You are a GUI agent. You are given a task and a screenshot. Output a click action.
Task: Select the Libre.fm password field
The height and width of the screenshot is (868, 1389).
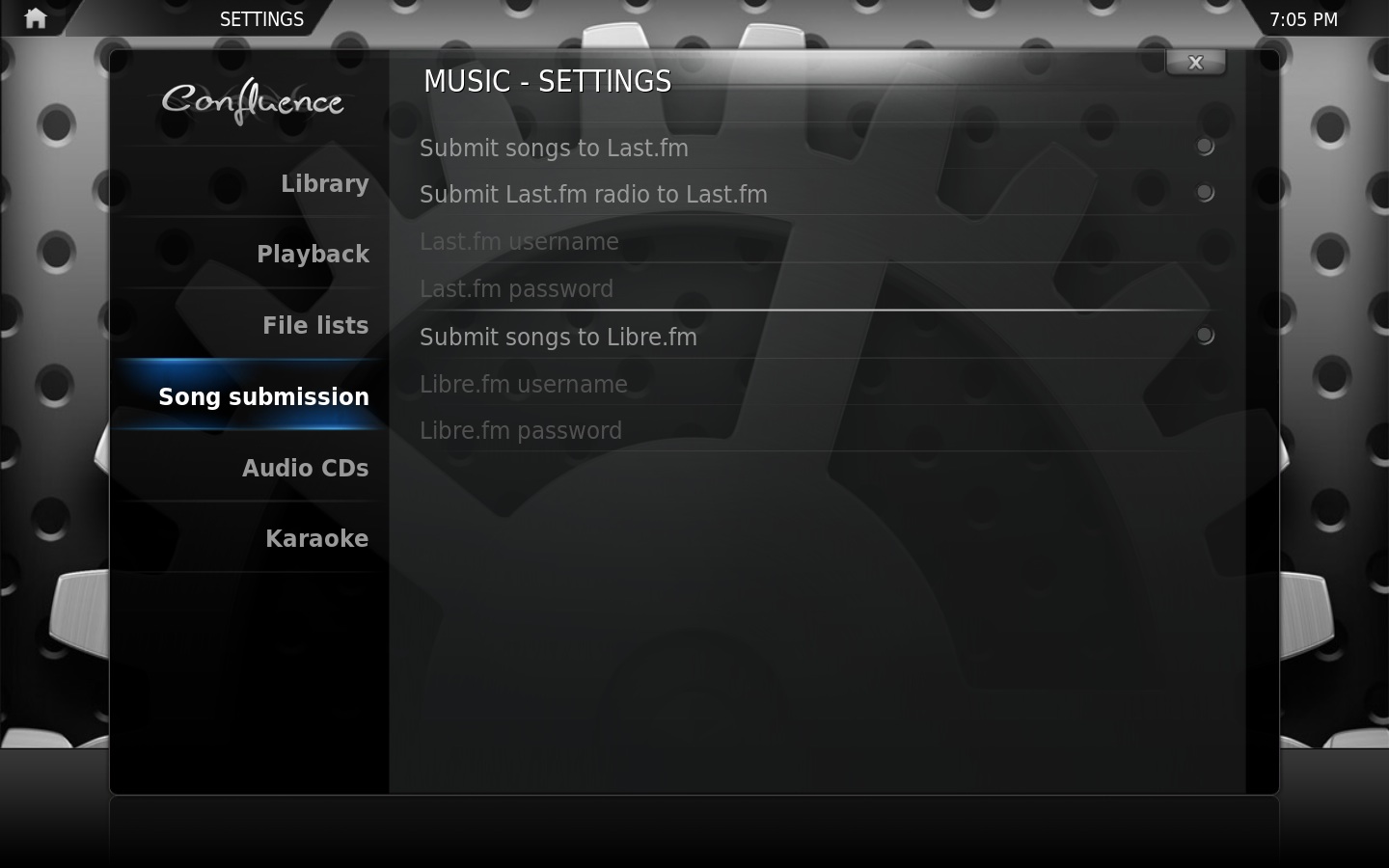[x=816, y=430]
